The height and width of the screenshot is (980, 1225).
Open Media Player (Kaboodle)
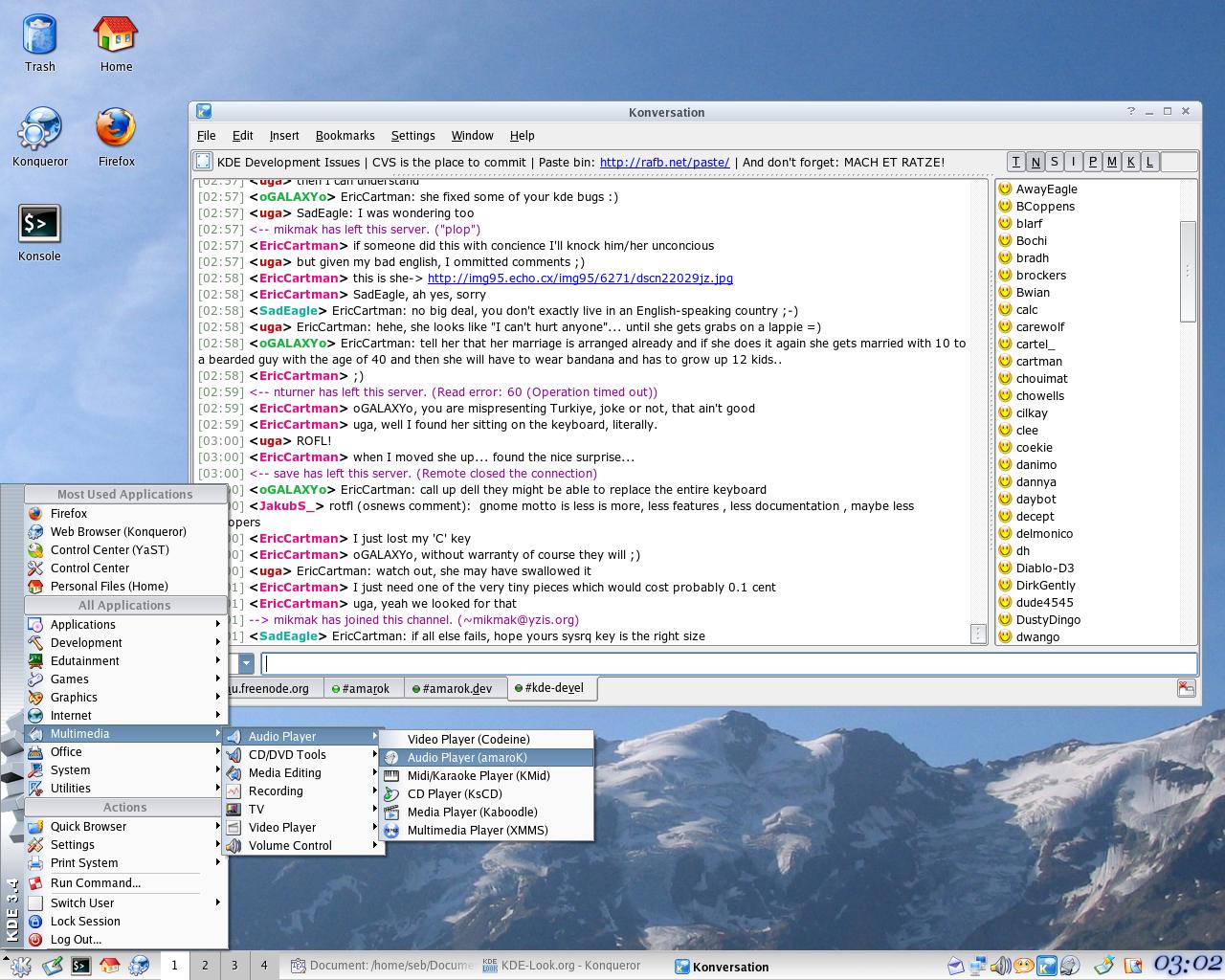(x=486, y=812)
